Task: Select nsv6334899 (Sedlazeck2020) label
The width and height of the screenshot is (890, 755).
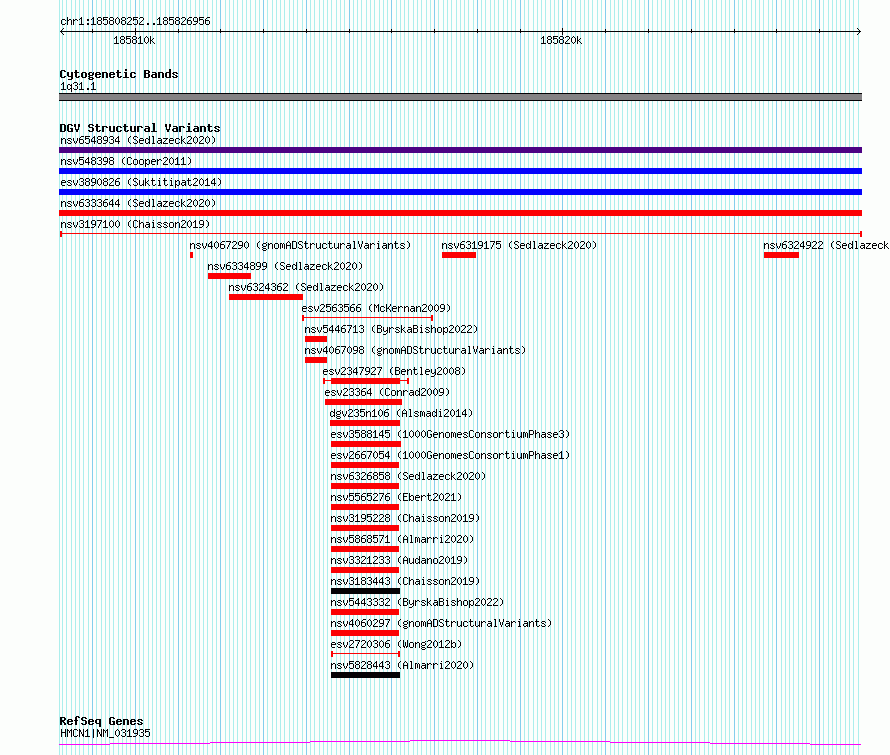Action: [x=285, y=266]
